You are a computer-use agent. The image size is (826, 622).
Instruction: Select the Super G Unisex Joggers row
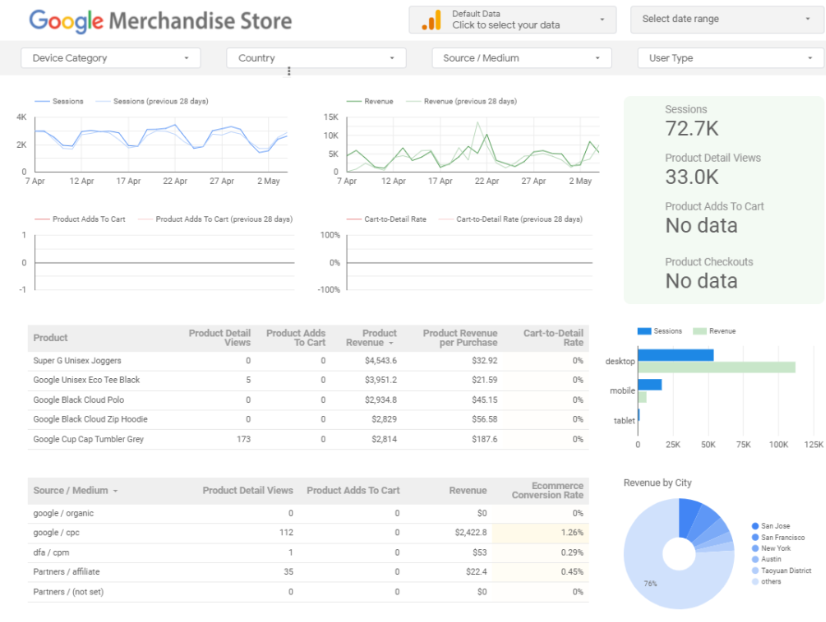[308, 361]
